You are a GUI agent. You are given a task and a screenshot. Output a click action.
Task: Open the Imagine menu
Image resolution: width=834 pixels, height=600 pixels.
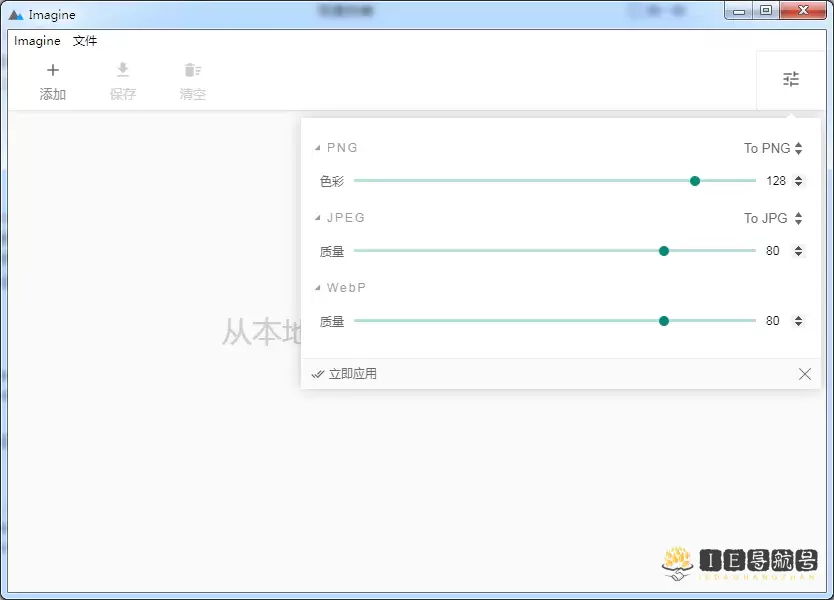[x=37, y=41]
